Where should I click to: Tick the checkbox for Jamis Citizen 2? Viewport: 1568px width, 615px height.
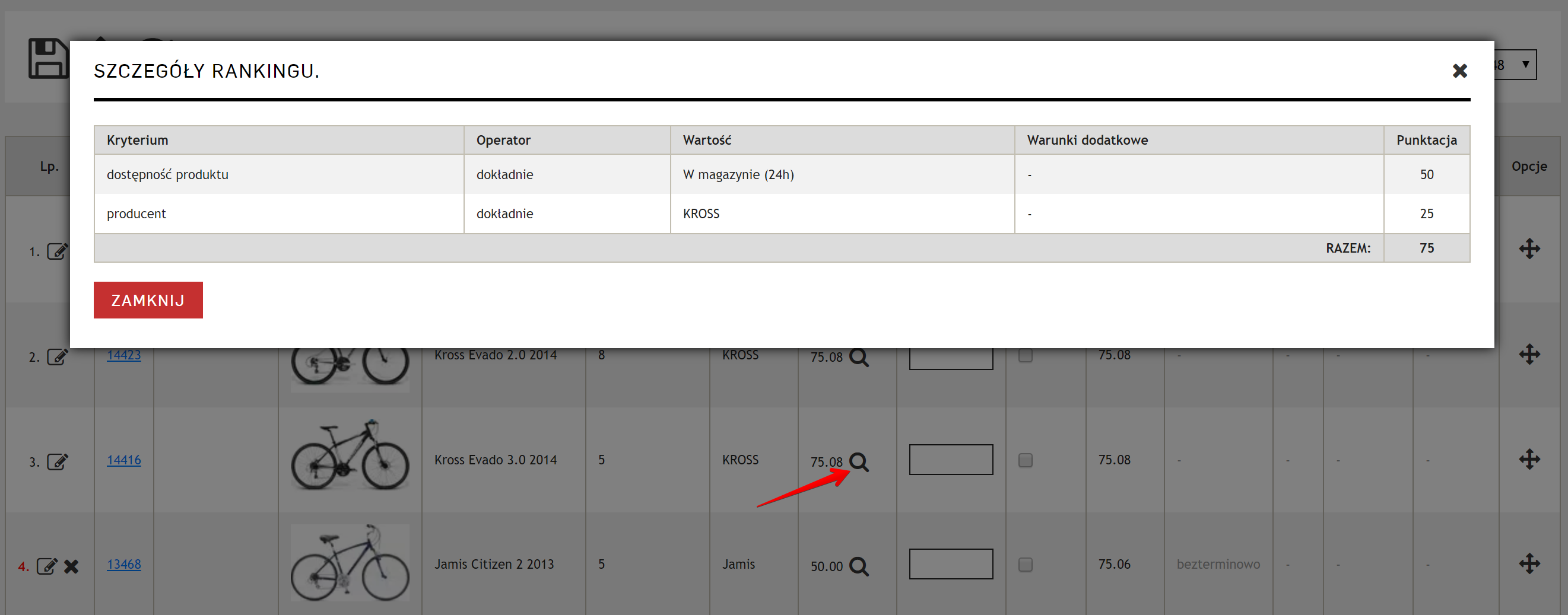pos(1025,565)
